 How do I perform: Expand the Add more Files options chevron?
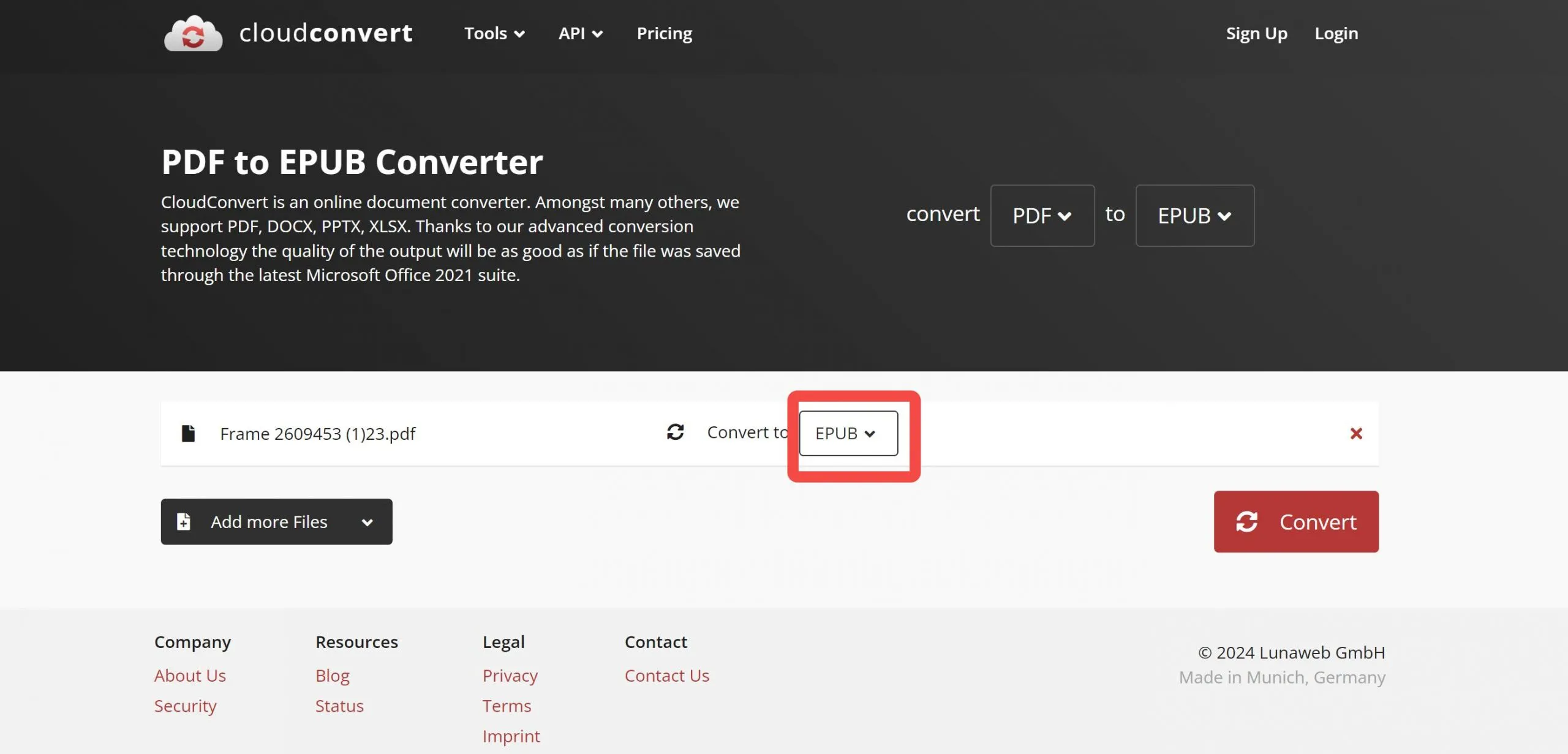(x=367, y=522)
